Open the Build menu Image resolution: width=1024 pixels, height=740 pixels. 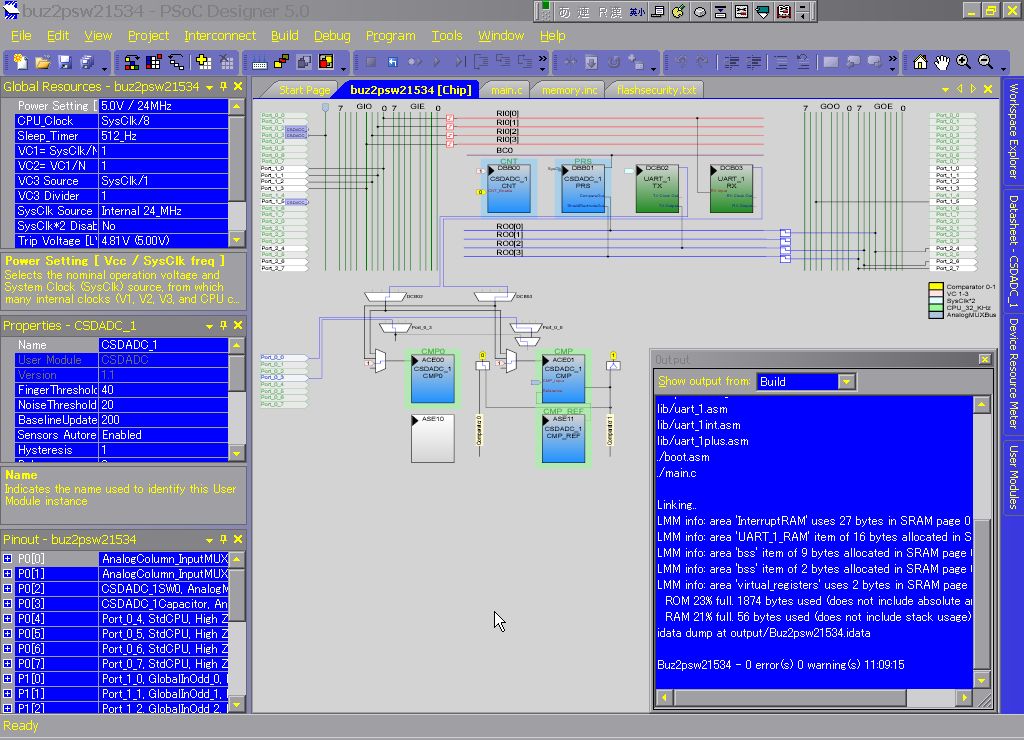[x=285, y=36]
